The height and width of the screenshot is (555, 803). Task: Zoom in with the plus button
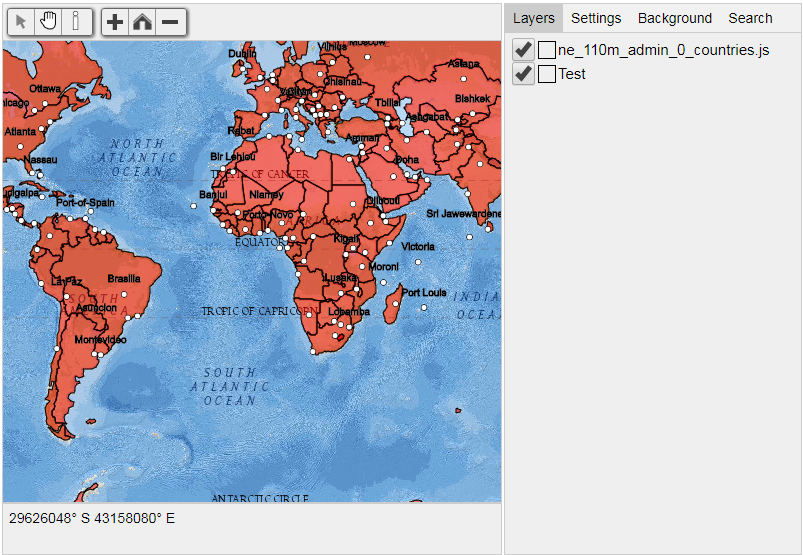(116, 21)
